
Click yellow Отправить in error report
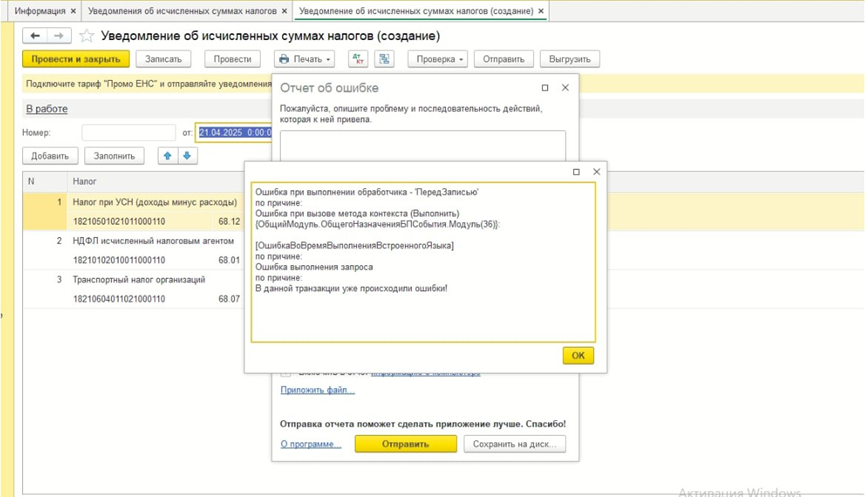tap(405, 444)
